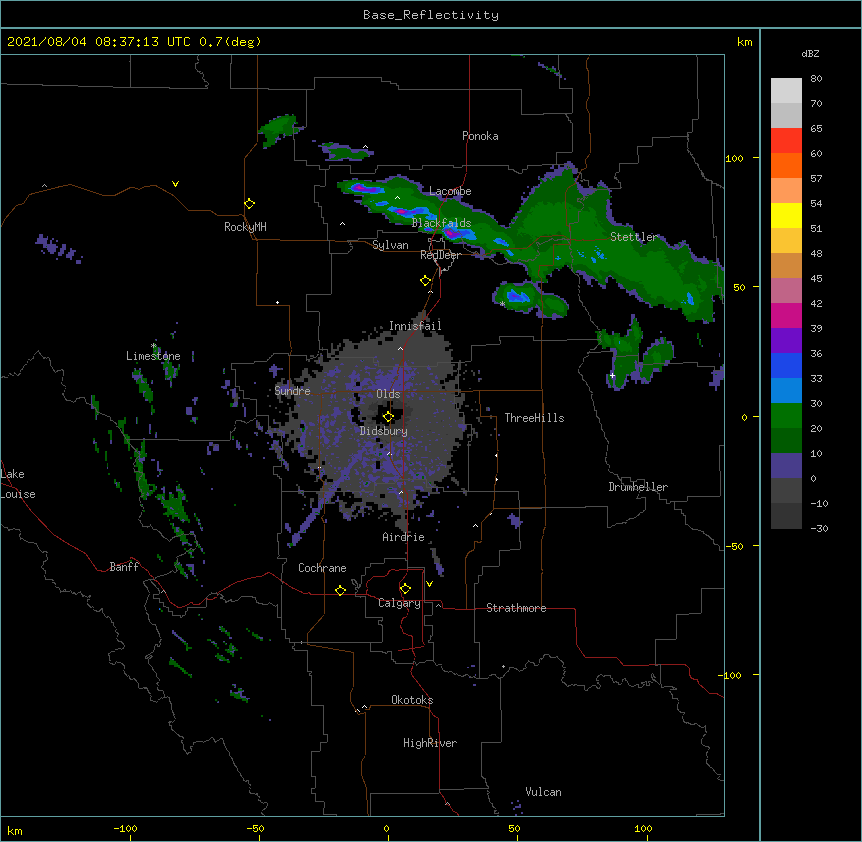Screen dimensions: 862x842
Task: Click the Innisfail town label
Action: [x=415, y=326]
